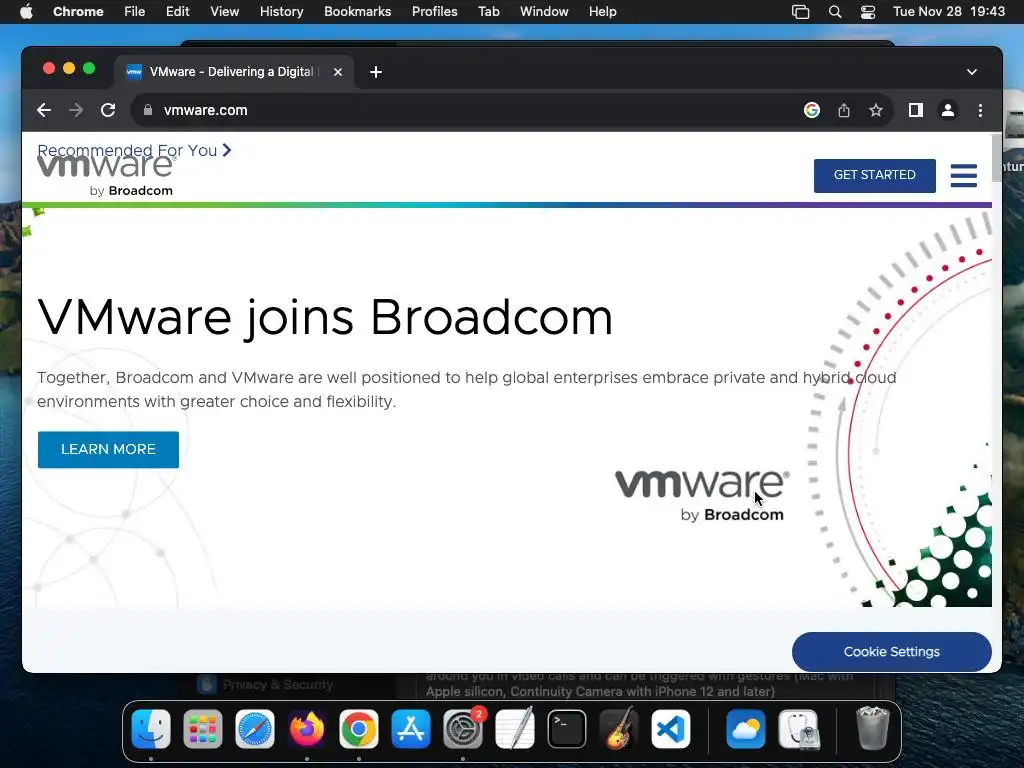Open Finder in the Dock
Image resolution: width=1024 pixels, height=768 pixels.
pos(151,728)
